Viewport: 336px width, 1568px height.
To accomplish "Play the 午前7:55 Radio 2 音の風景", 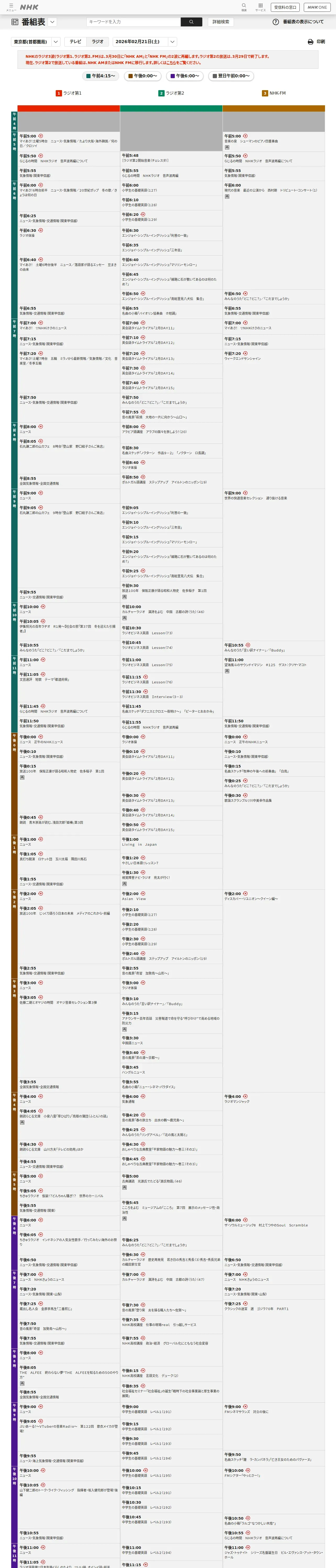I will click(143, 412).
